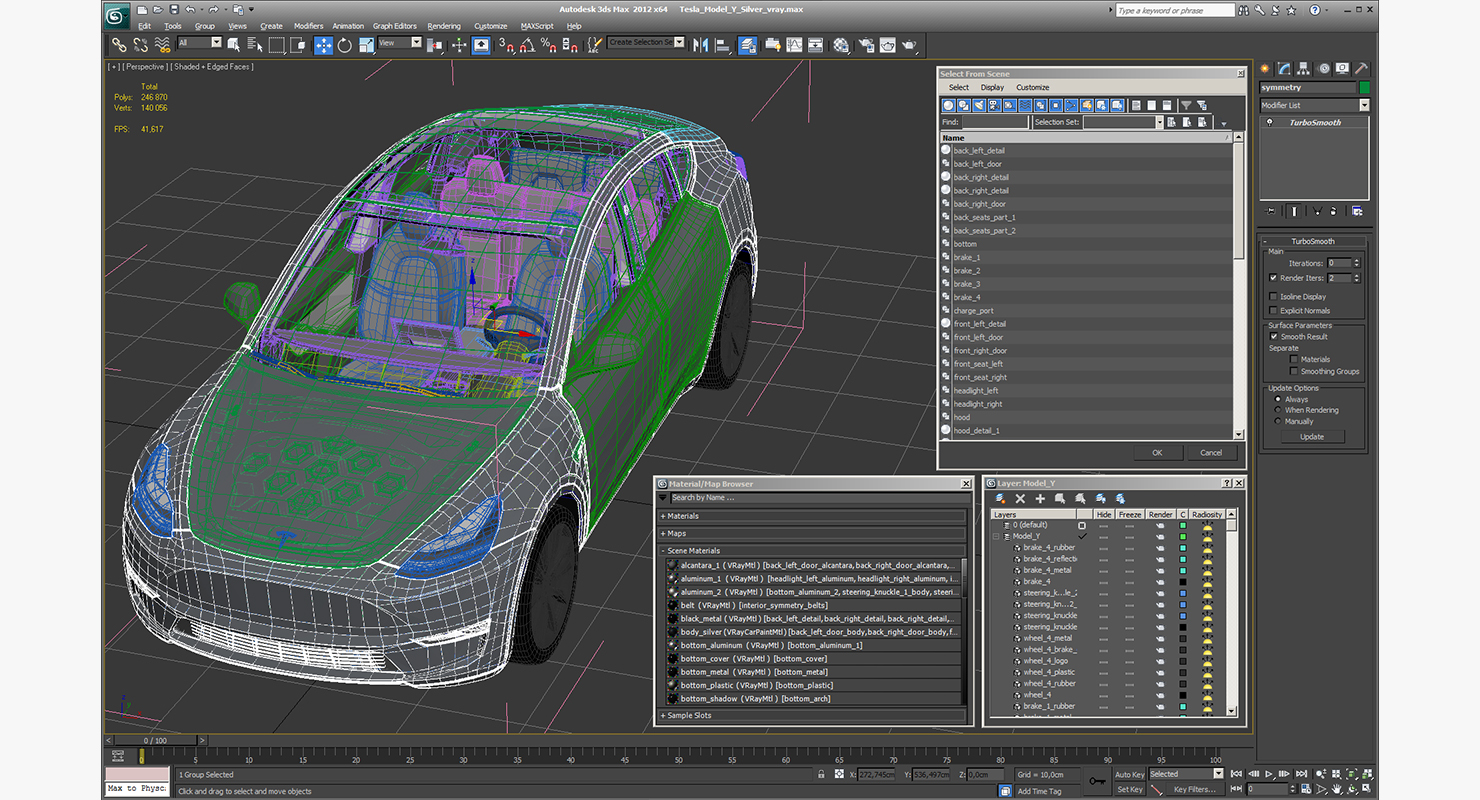The height and width of the screenshot is (800, 1480).
Task: Toggle Display Geometry filter in Select From Scene
Action: pyautogui.click(x=950, y=105)
